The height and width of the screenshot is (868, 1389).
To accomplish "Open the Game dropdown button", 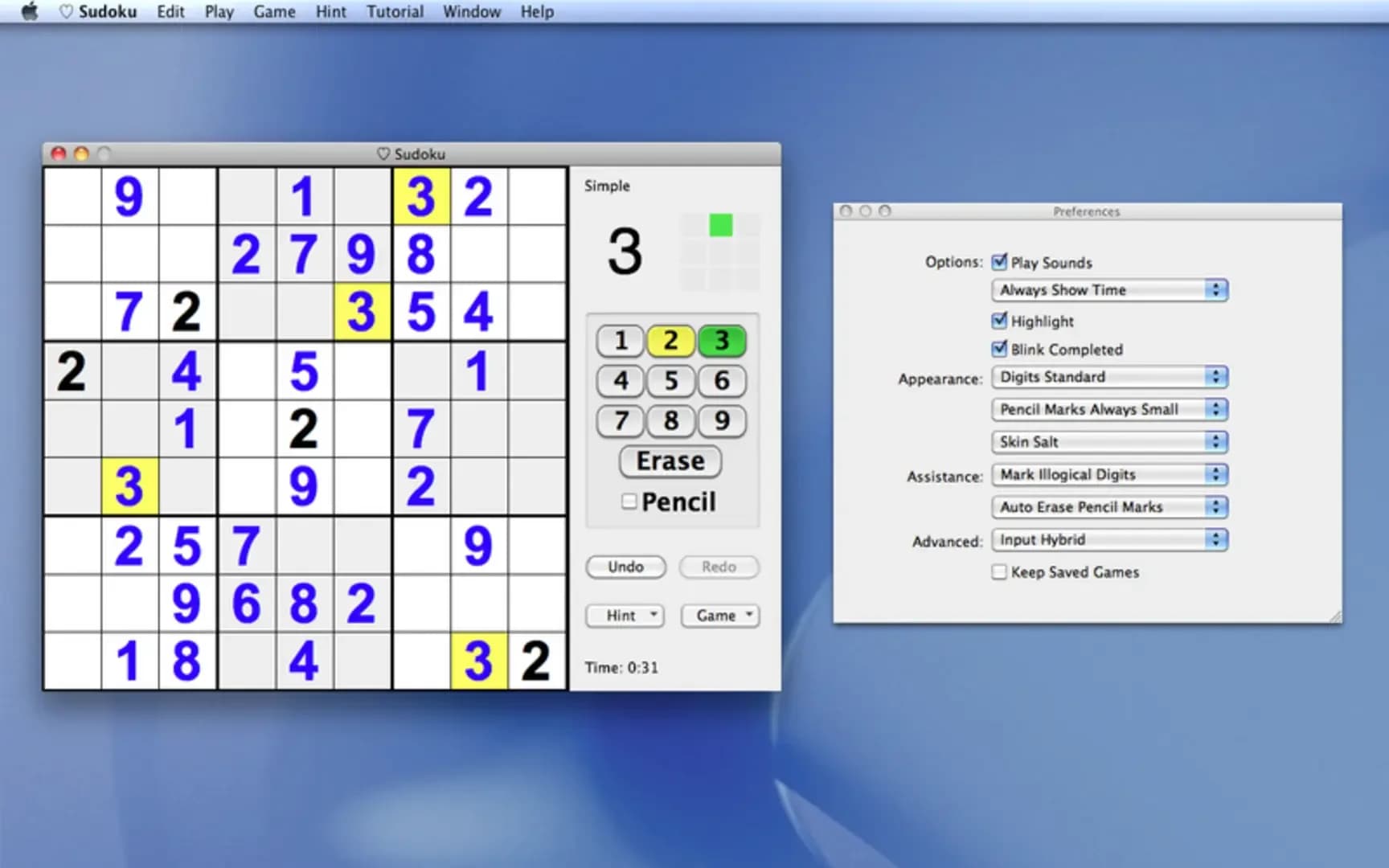I will (720, 616).
